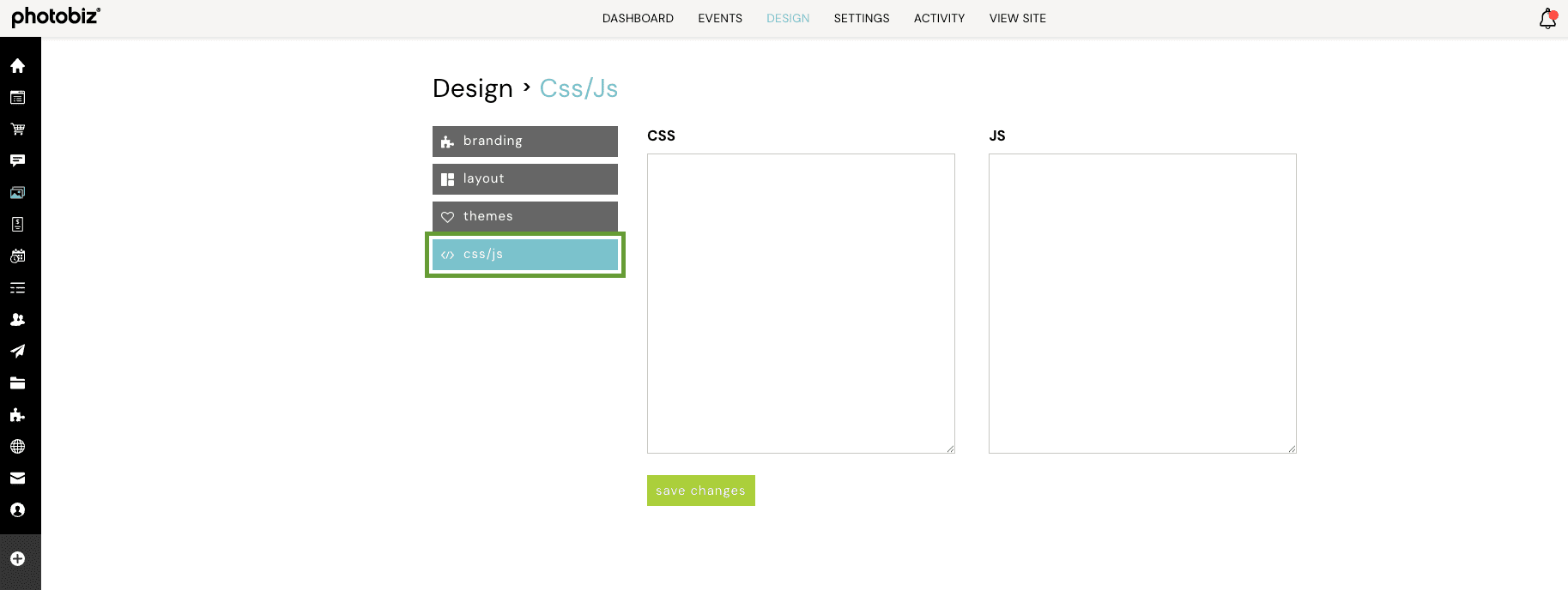Open the paper plane marketing icon

(17, 352)
